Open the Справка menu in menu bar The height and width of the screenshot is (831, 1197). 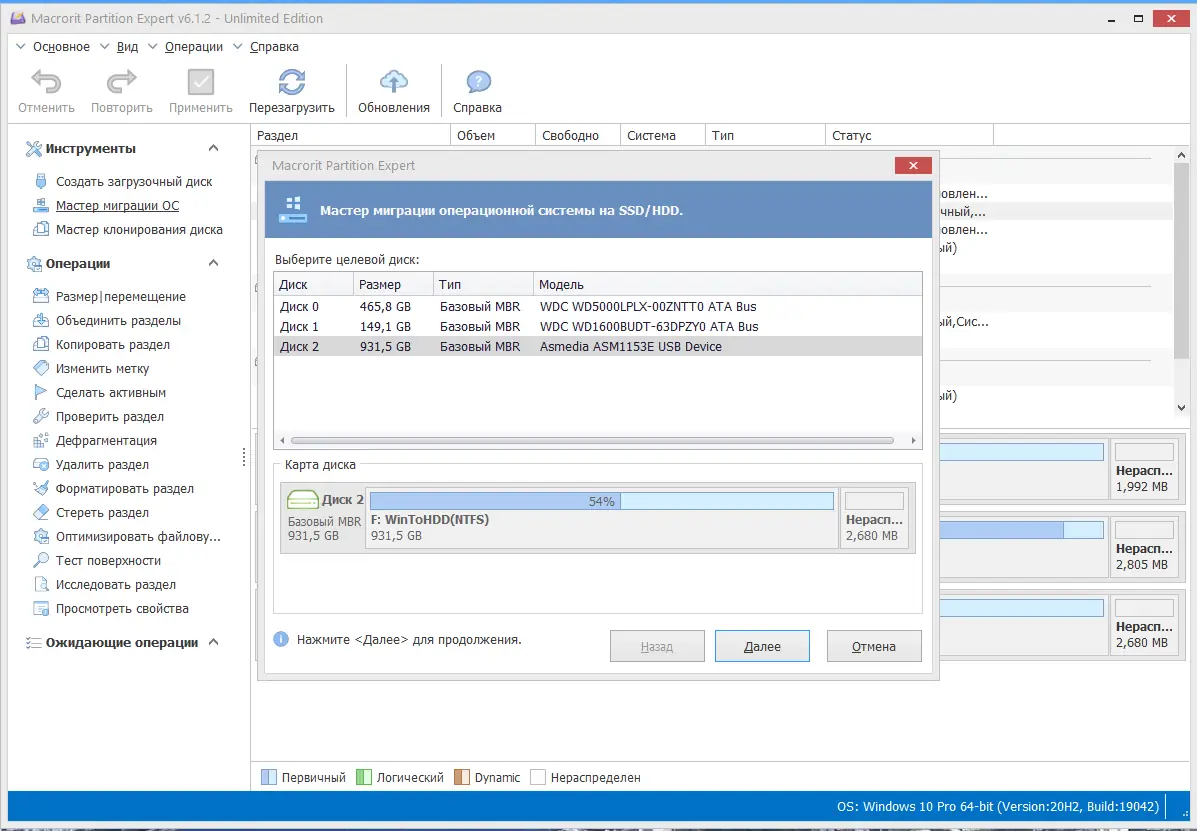pos(274,47)
